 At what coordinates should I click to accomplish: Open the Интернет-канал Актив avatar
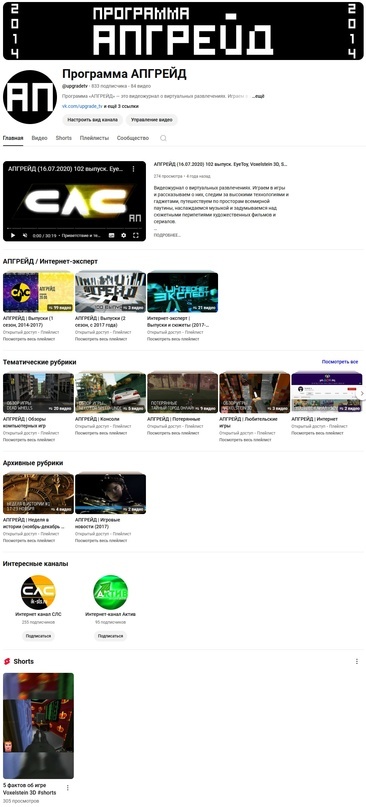click(x=111, y=592)
